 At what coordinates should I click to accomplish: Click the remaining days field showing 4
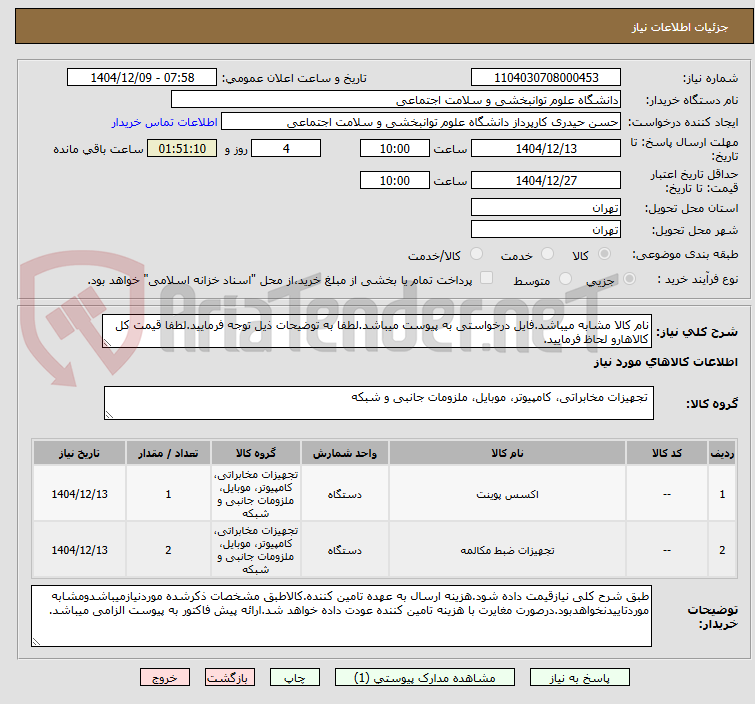[x=286, y=148]
